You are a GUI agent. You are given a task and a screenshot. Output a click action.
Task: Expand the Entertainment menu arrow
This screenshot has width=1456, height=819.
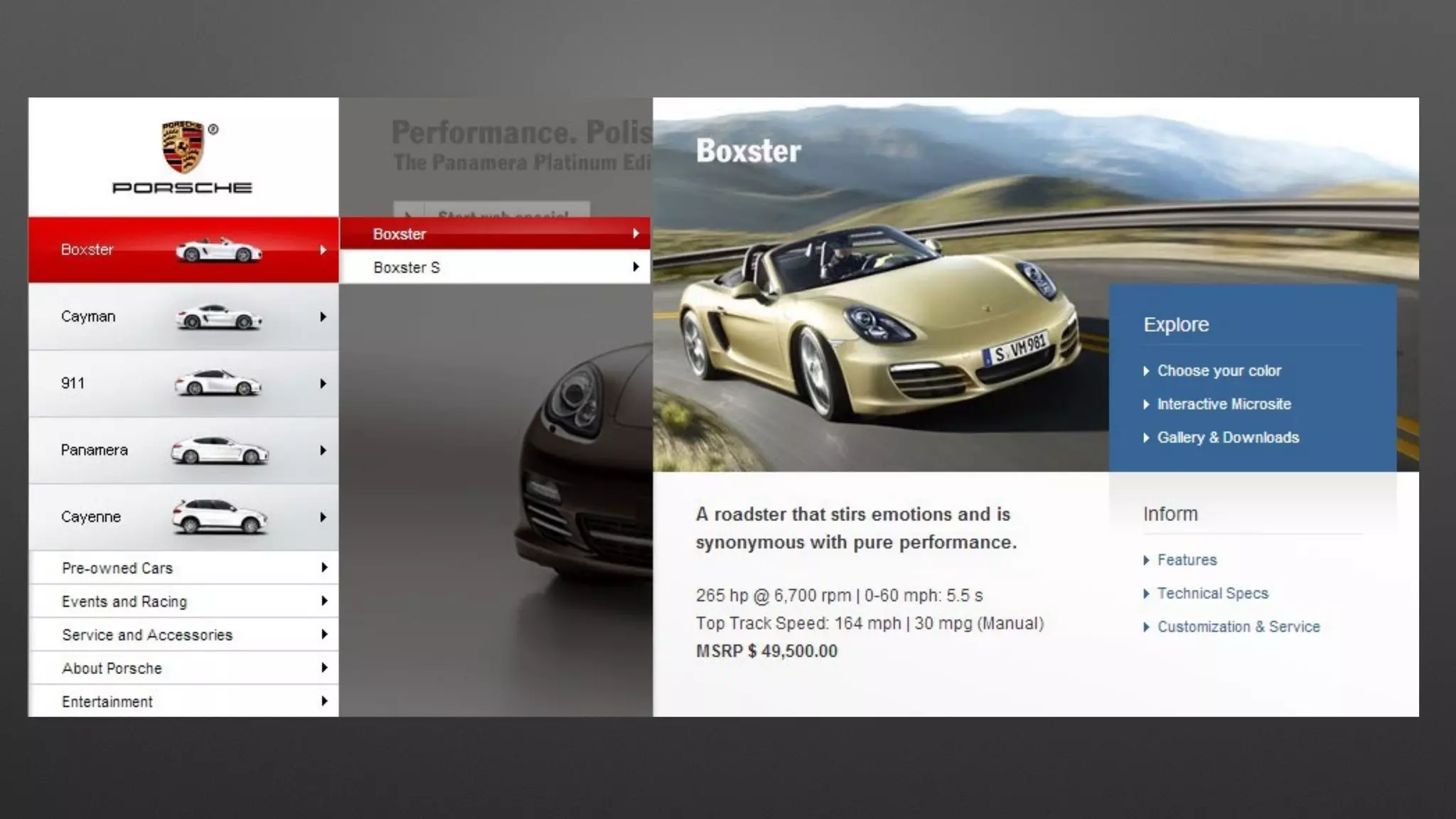coord(324,701)
